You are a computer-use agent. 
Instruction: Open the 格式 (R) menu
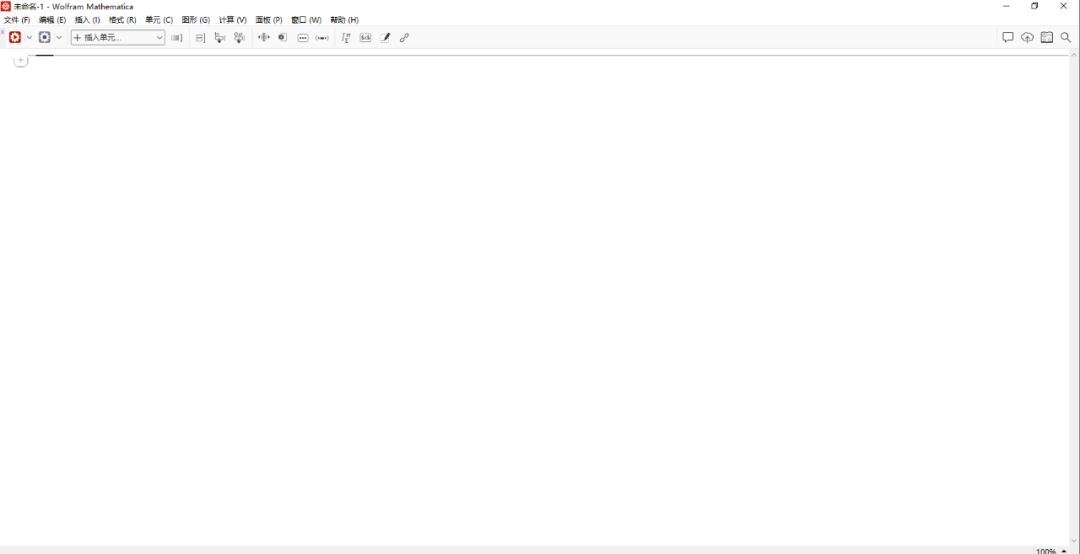pos(123,20)
